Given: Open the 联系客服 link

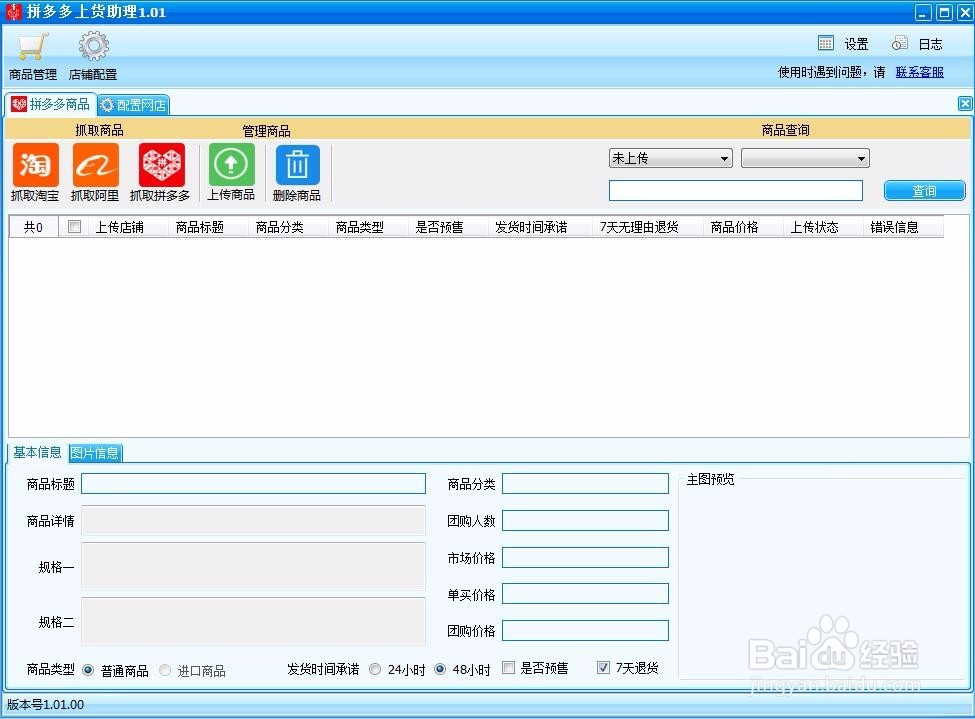Looking at the screenshot, I should pos(920,72).
